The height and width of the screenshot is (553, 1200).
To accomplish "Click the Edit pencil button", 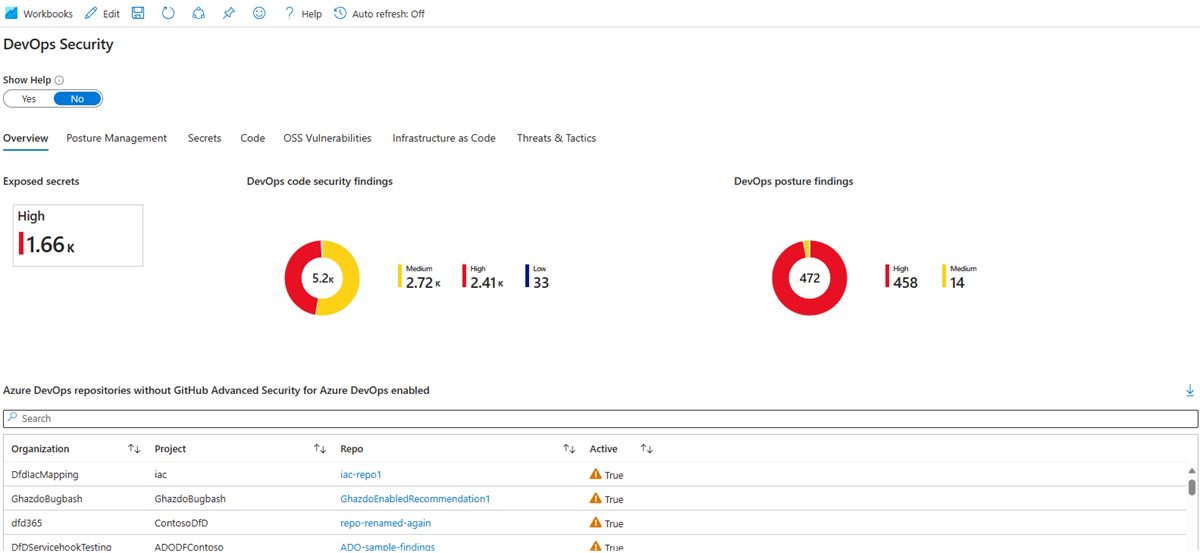I will click(x=102, y=14).
